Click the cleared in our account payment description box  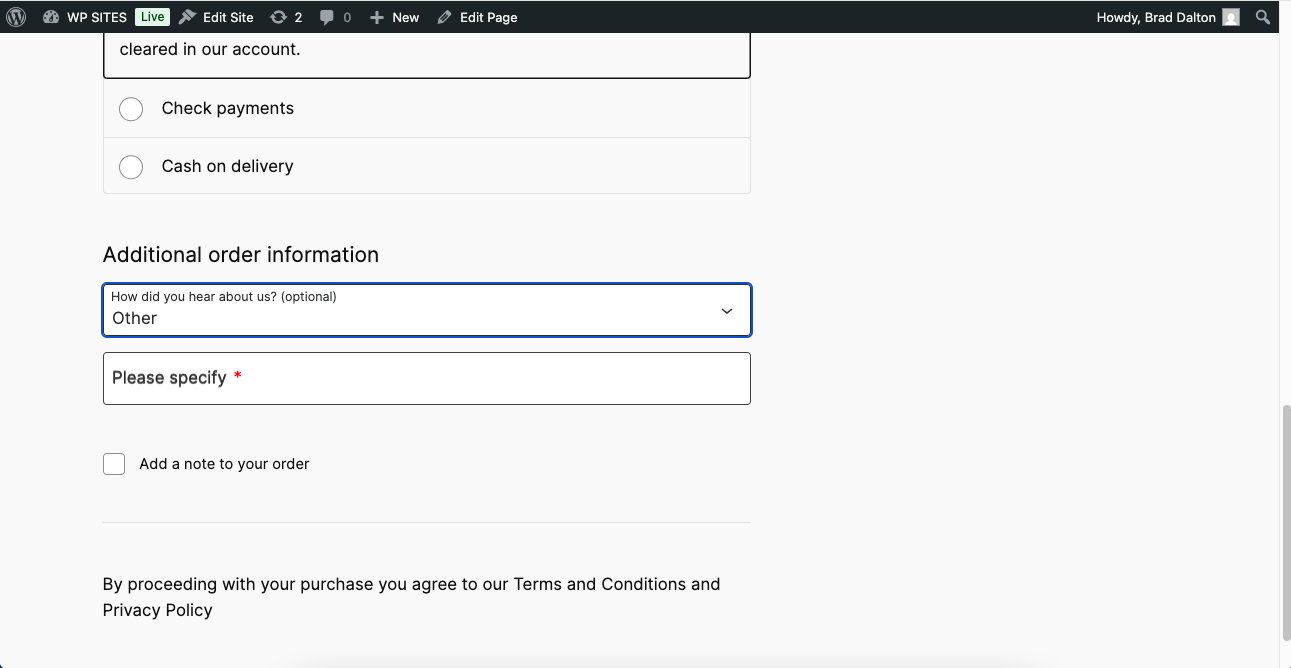[x=426, y=52]
